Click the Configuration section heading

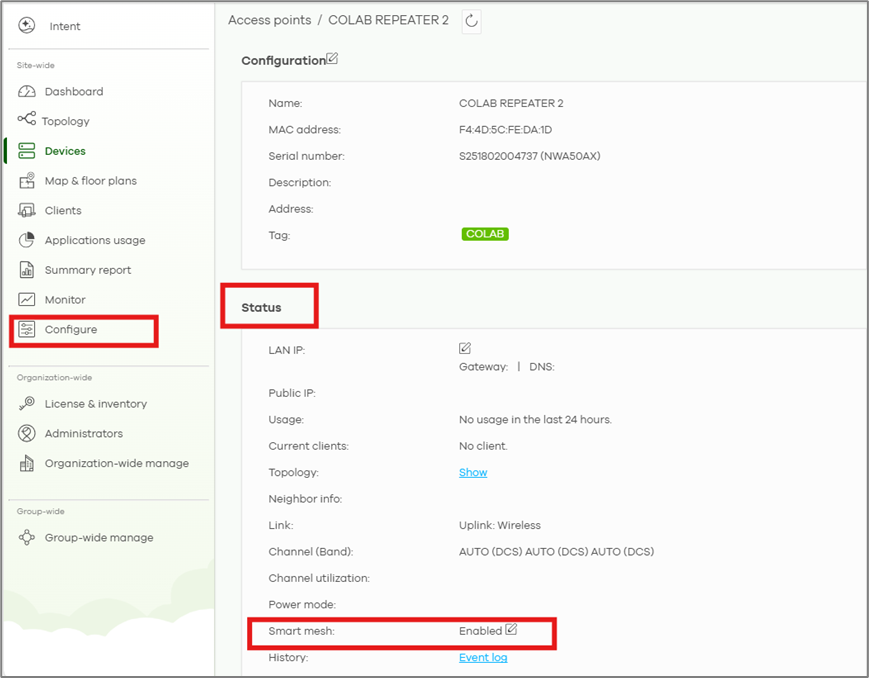[283, 60]
